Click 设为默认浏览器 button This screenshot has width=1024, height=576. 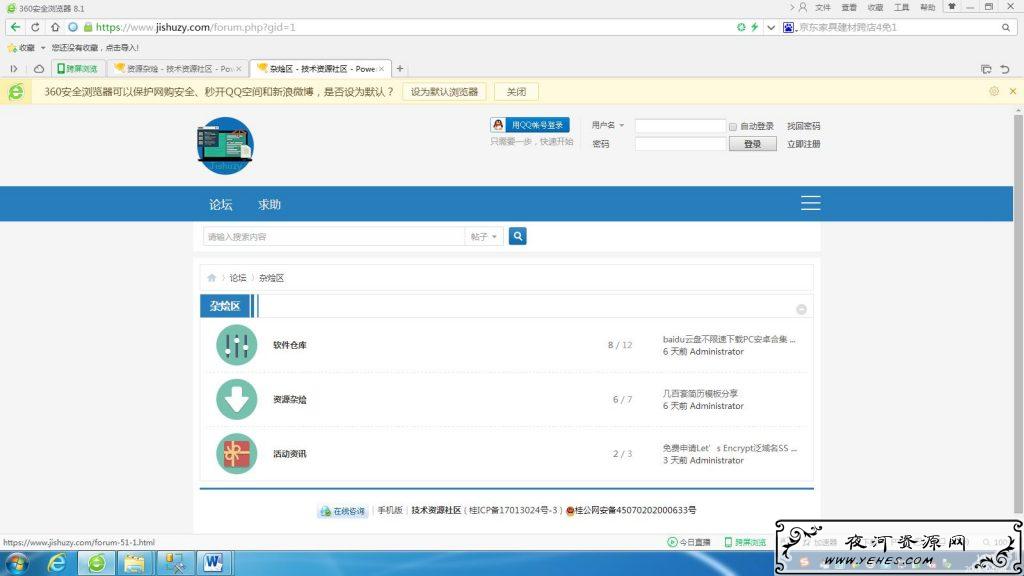pos(444,92)
